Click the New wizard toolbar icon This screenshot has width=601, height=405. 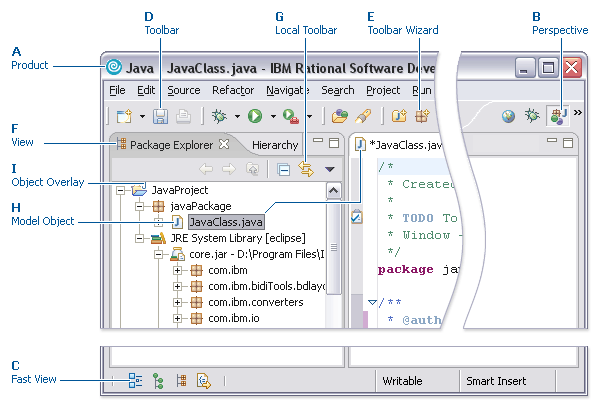click(124, 116)
